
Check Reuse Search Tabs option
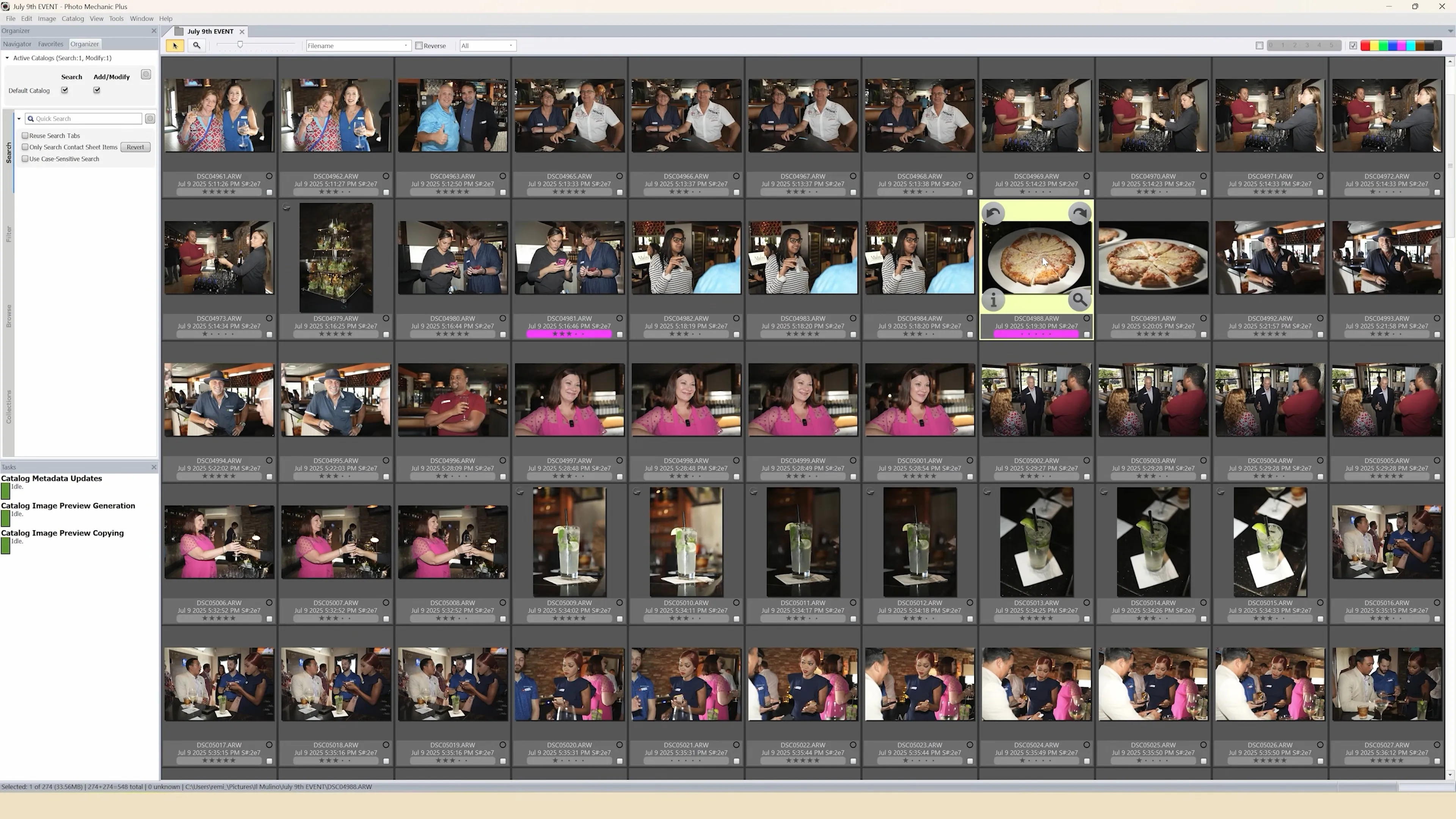pos(25,135)
